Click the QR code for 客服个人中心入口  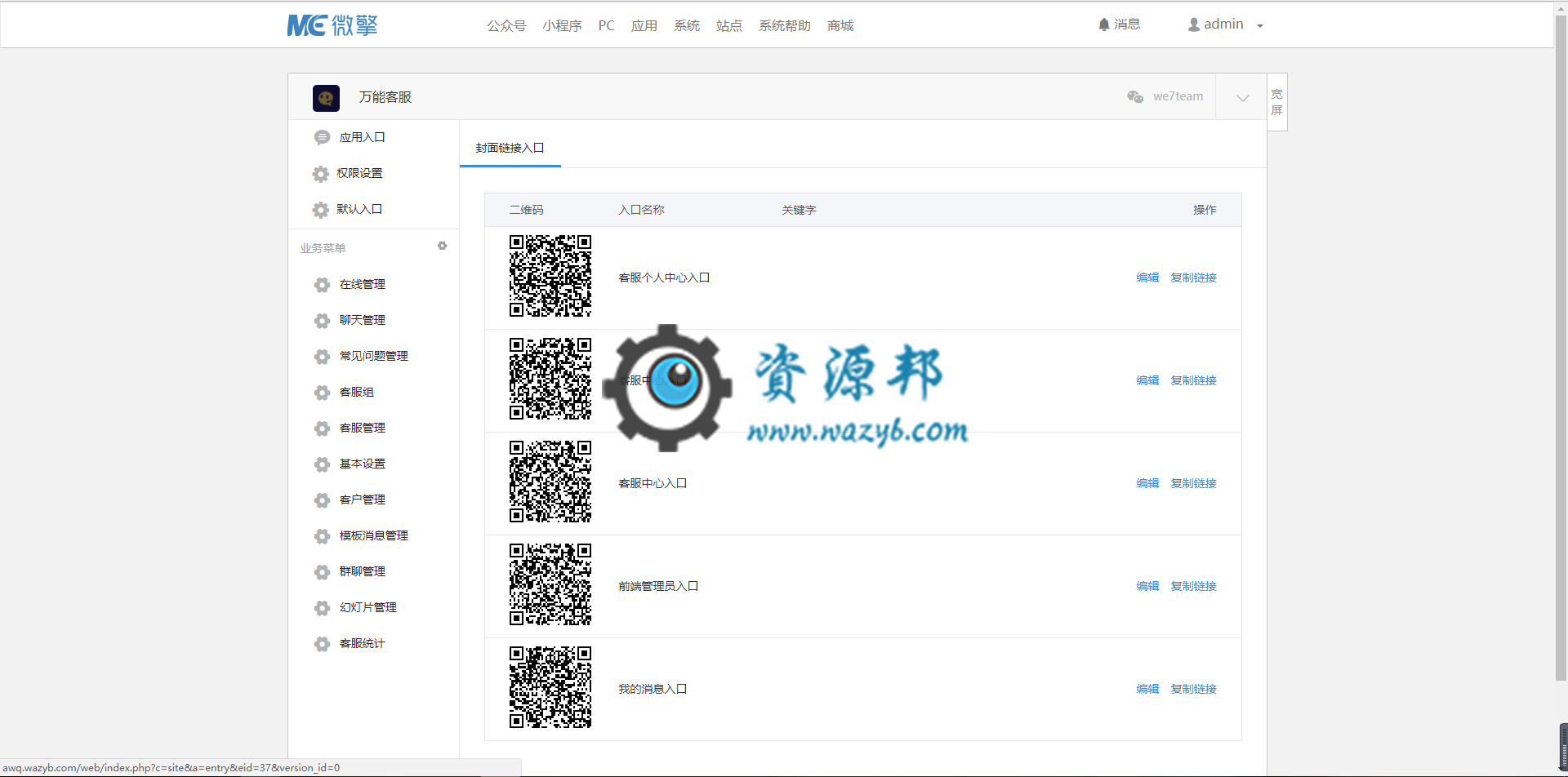pyautogui.click(x=550, y=276)
